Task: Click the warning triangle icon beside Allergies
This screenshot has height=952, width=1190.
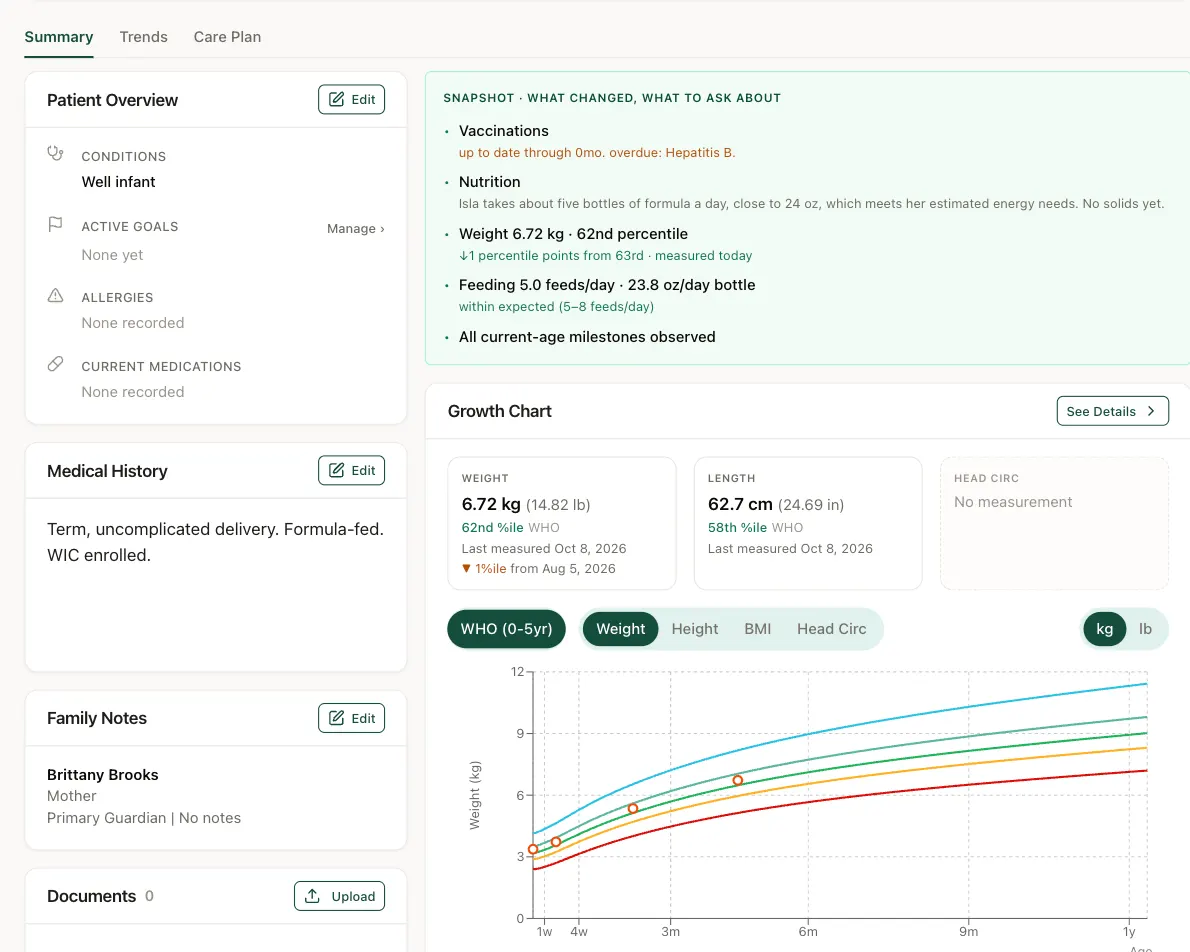Action: click(x=55, y=295)
